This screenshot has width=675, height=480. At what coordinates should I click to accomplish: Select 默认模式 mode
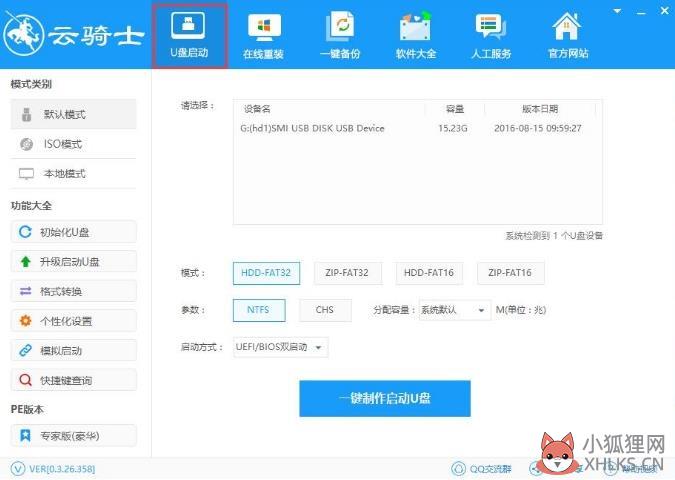coord(73,114)
